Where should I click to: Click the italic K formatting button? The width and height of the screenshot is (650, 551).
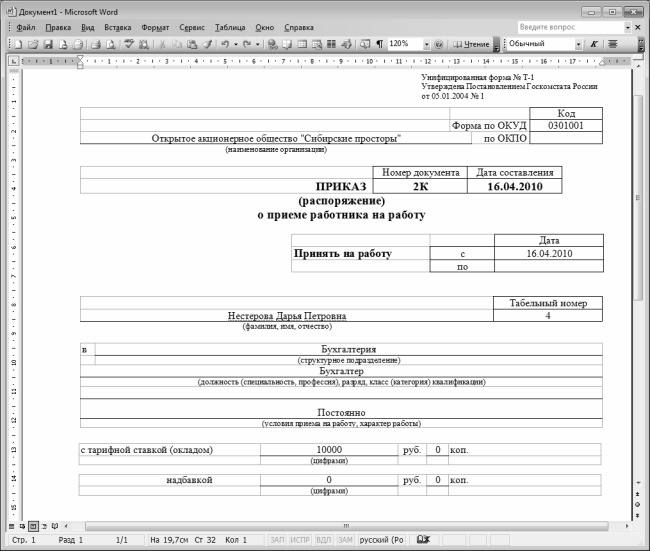(593, 45)
